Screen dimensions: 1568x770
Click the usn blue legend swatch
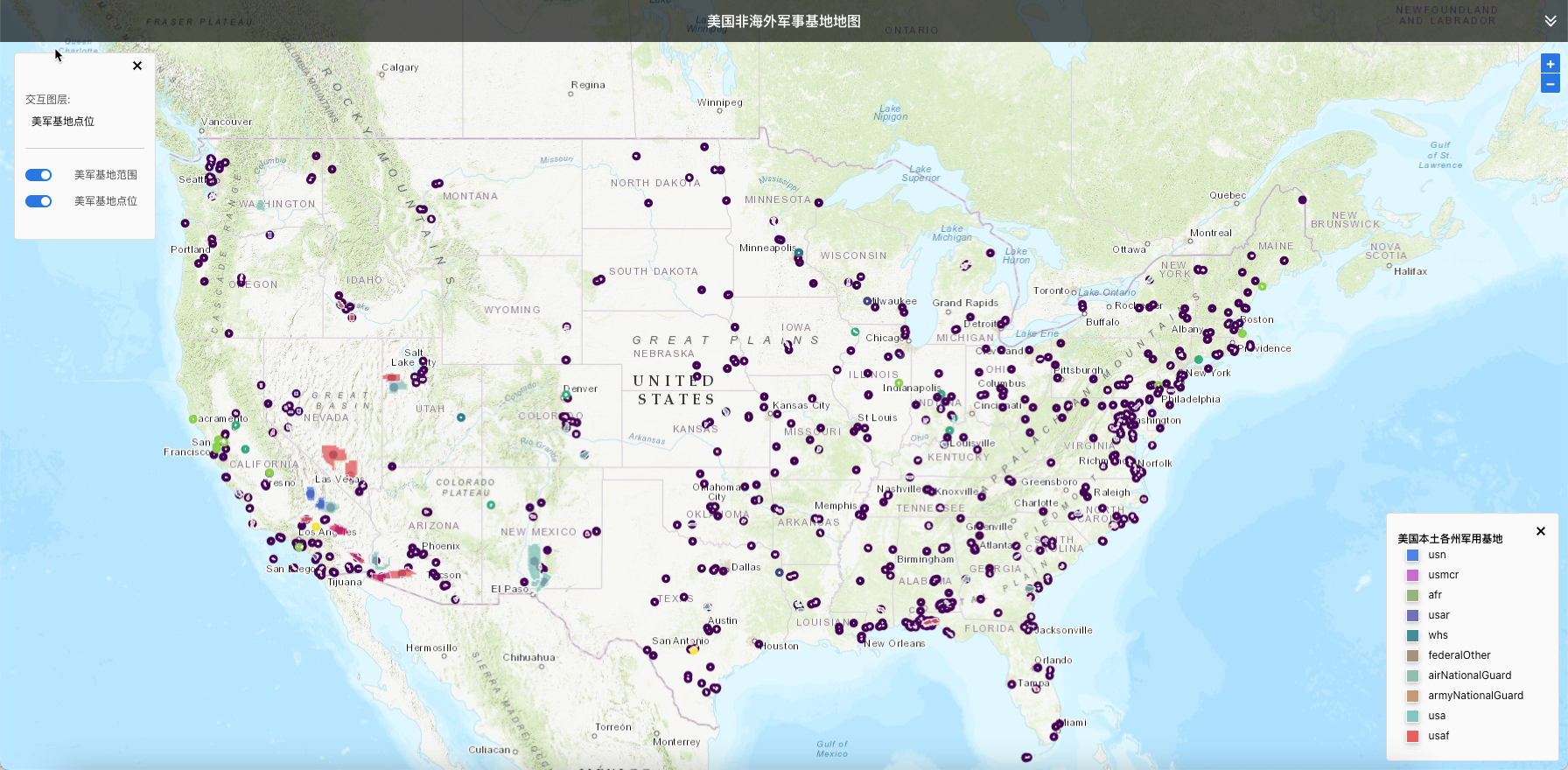1412,555
